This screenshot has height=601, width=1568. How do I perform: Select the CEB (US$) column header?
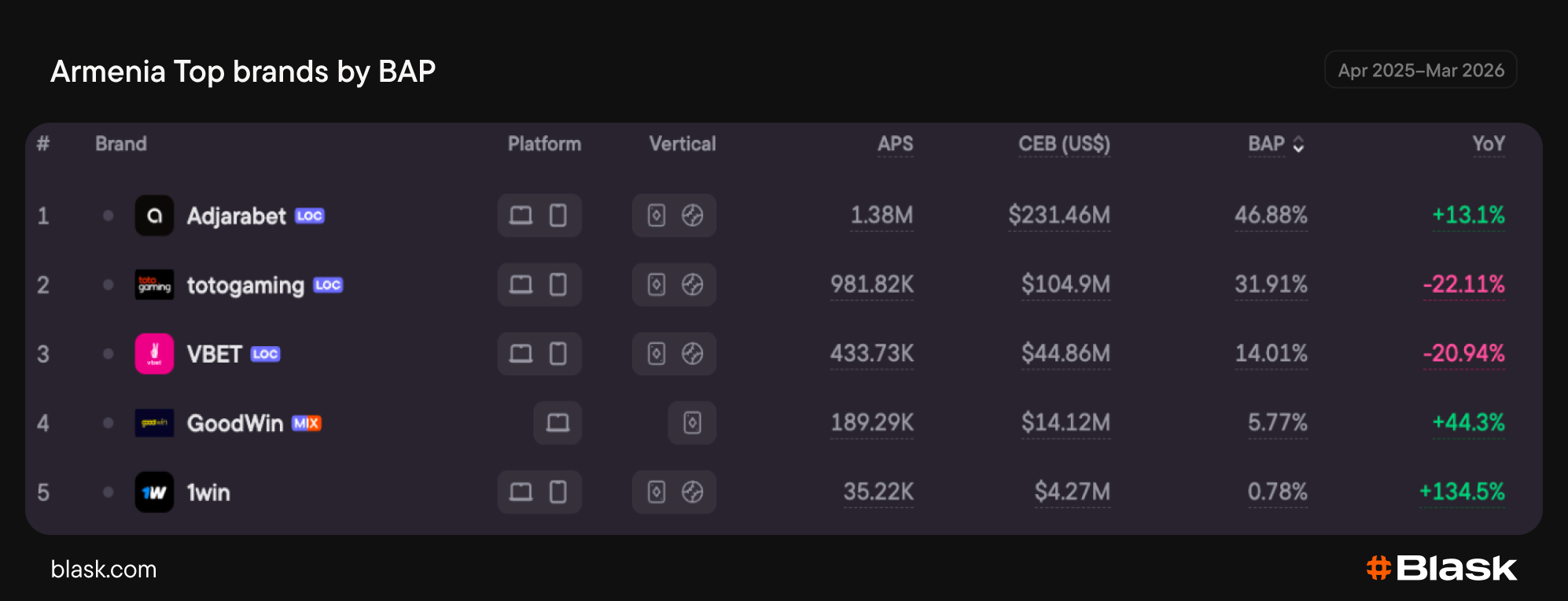click(x=1064, y=144)
